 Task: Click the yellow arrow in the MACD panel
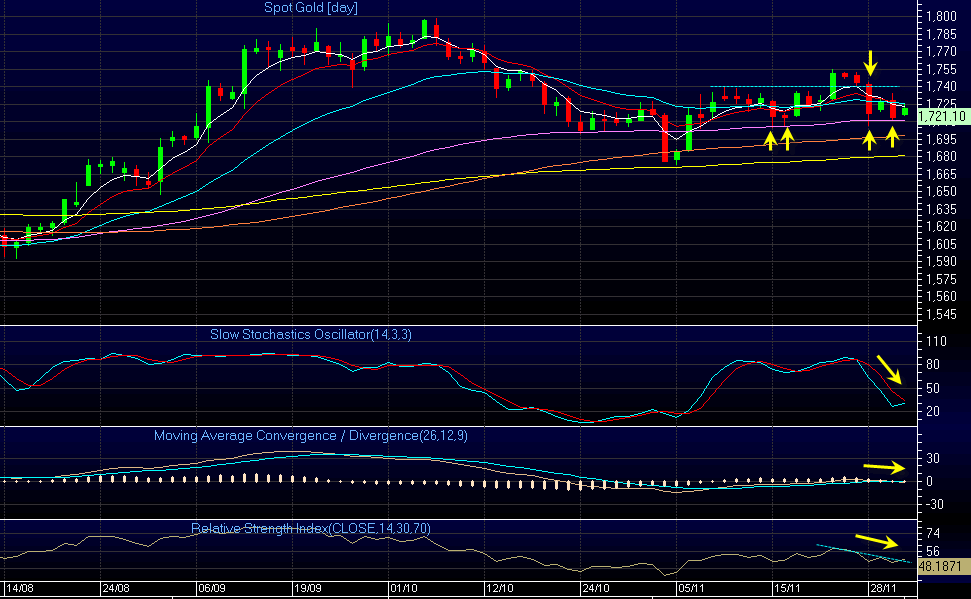[x=883, y=466]
